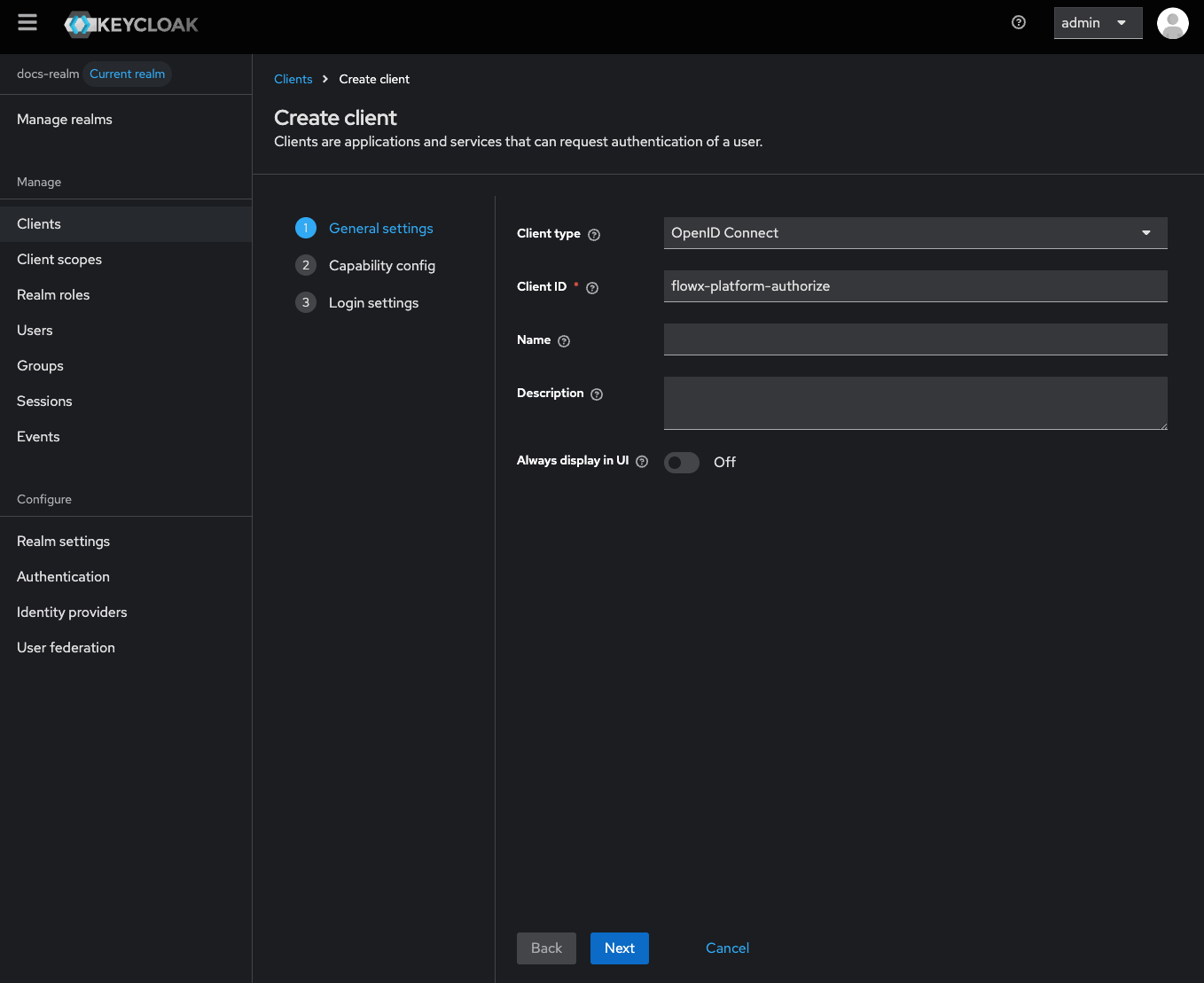Click into the Name input field

(x=914, y=339)
